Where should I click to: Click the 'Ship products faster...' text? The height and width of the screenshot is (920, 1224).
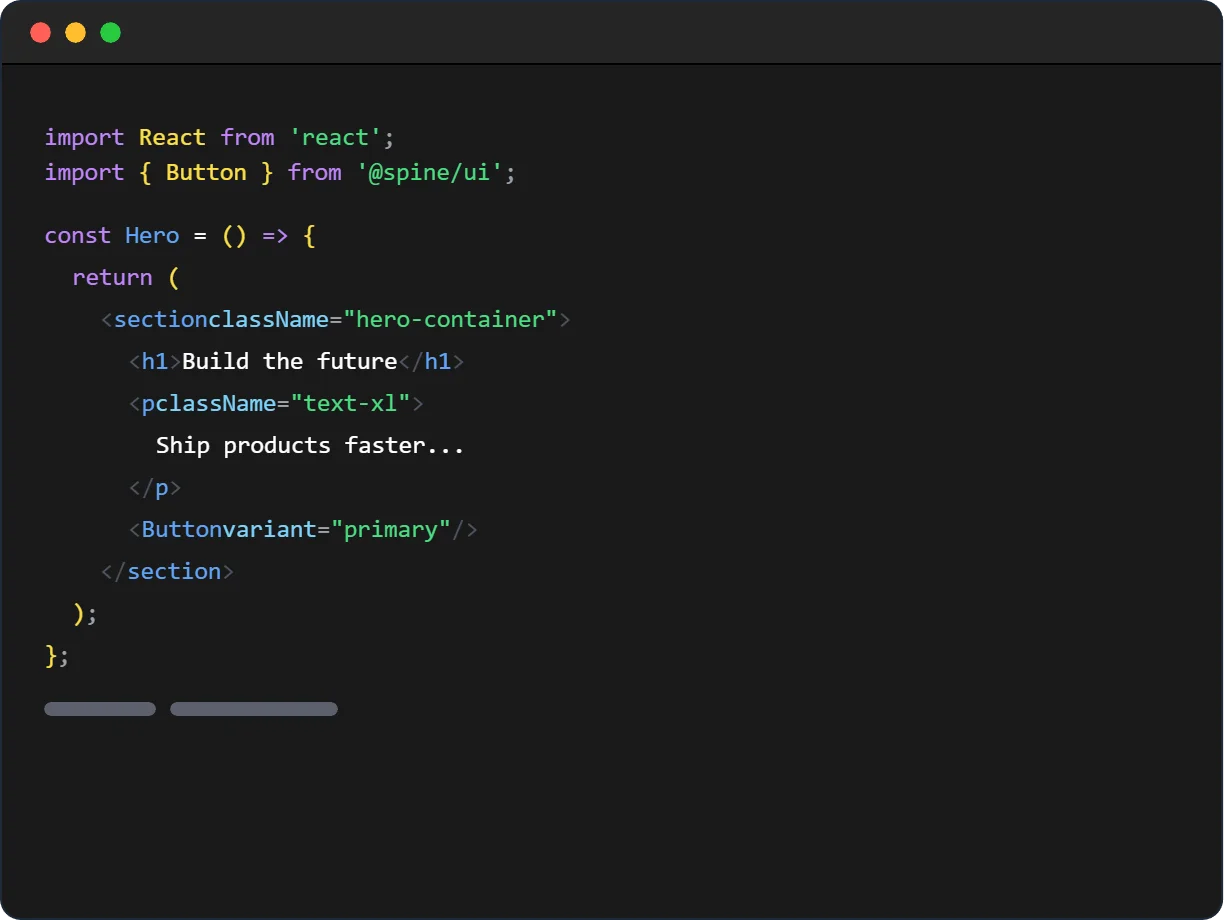pos(310,446)
